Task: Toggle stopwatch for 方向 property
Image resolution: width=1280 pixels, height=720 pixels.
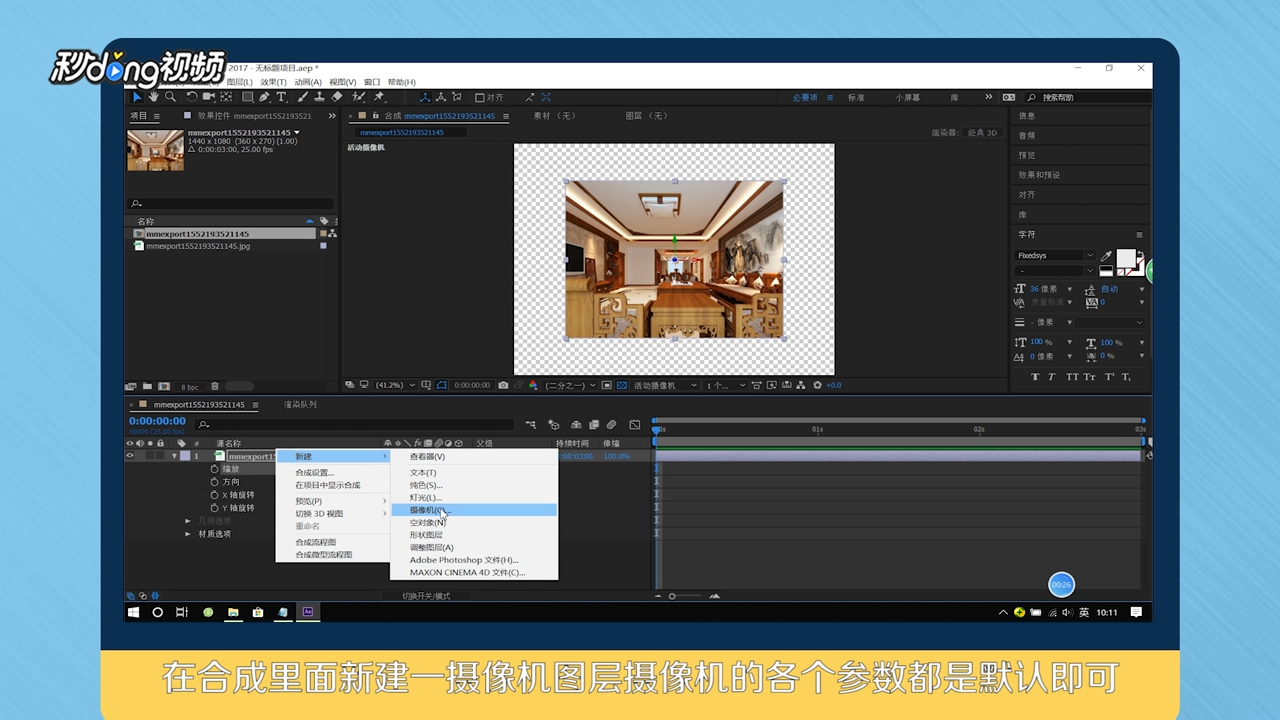Action: (214, 482)
